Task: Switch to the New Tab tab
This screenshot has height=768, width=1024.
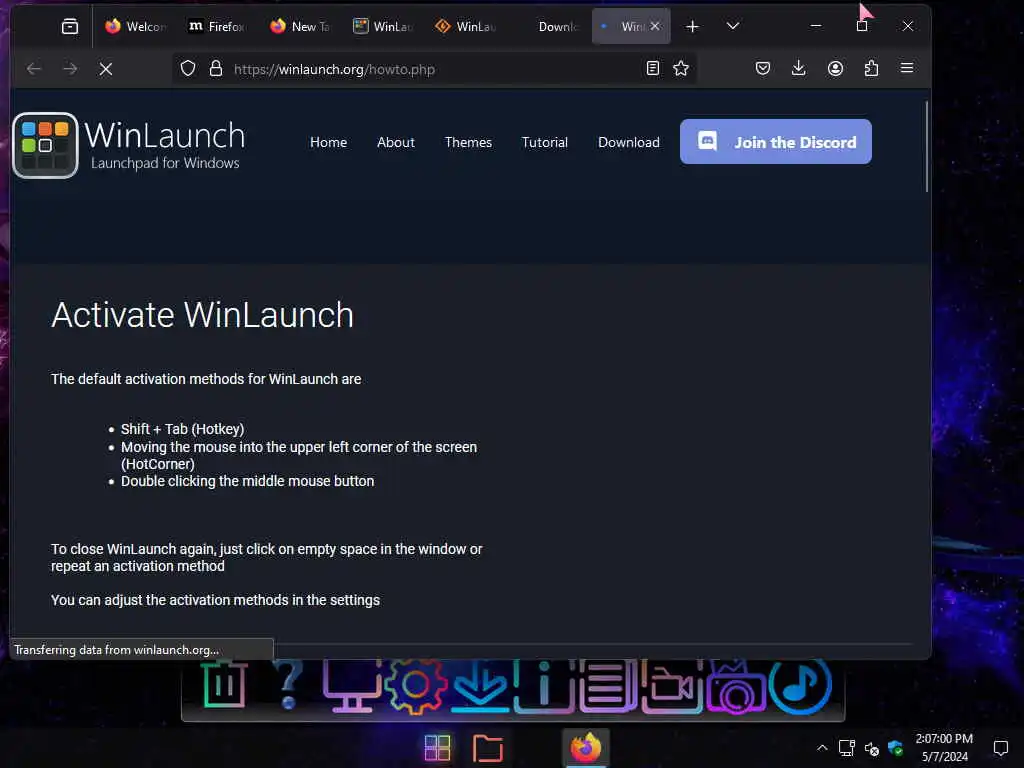Action: pyautogui.click(x=300, y=26)
